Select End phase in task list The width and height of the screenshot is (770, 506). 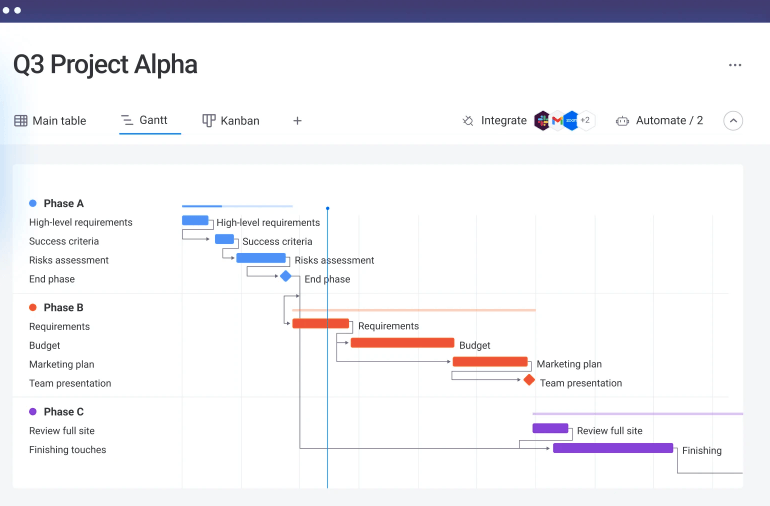pos(52,279)
